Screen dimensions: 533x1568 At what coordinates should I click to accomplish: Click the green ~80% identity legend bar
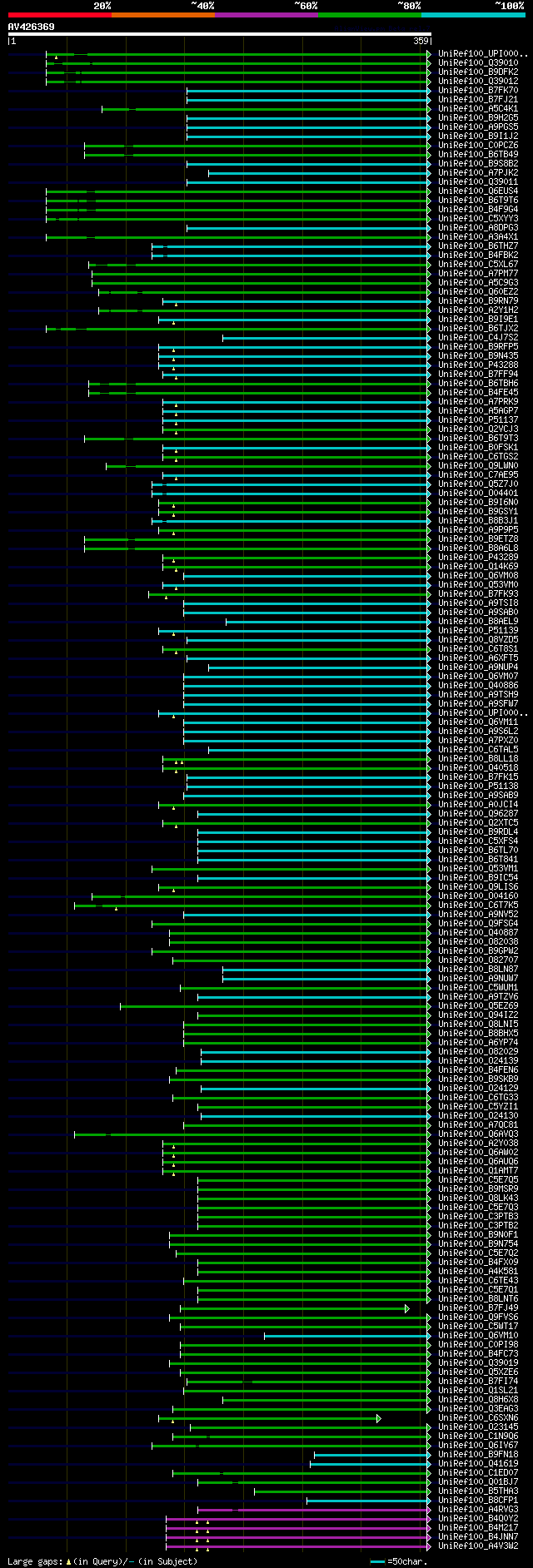369,15
